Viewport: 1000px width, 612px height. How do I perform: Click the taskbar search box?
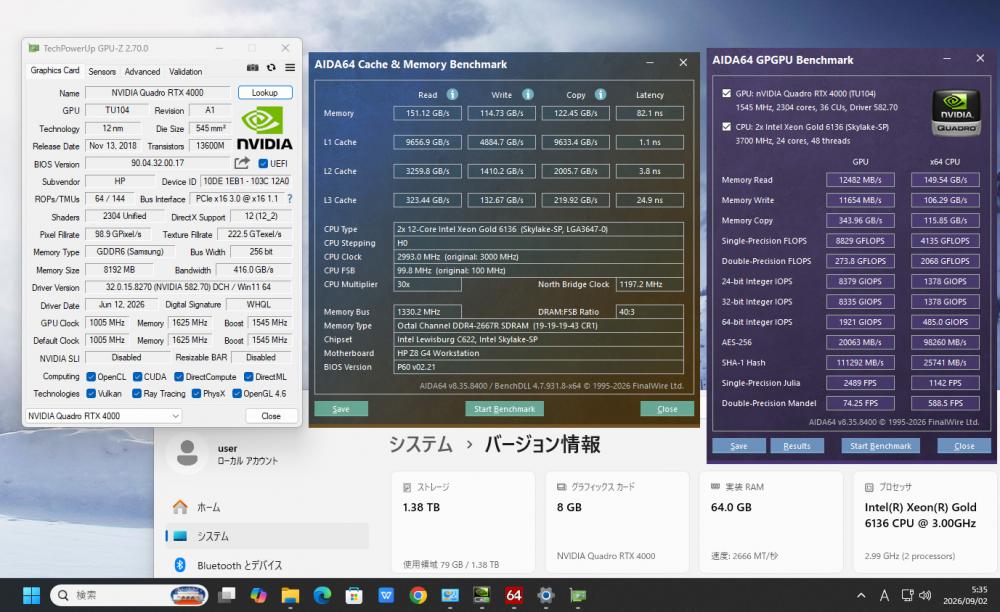129,595
